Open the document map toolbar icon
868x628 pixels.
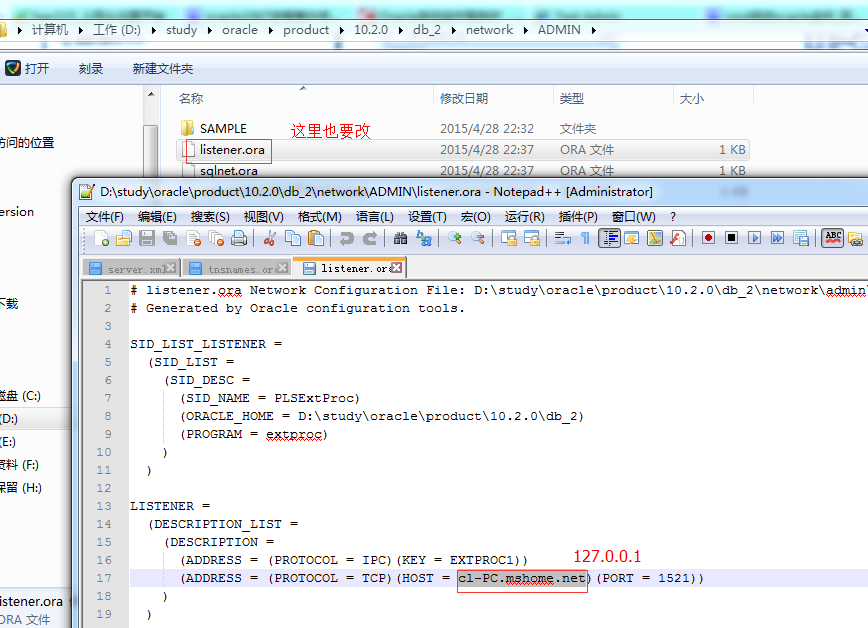655,238
